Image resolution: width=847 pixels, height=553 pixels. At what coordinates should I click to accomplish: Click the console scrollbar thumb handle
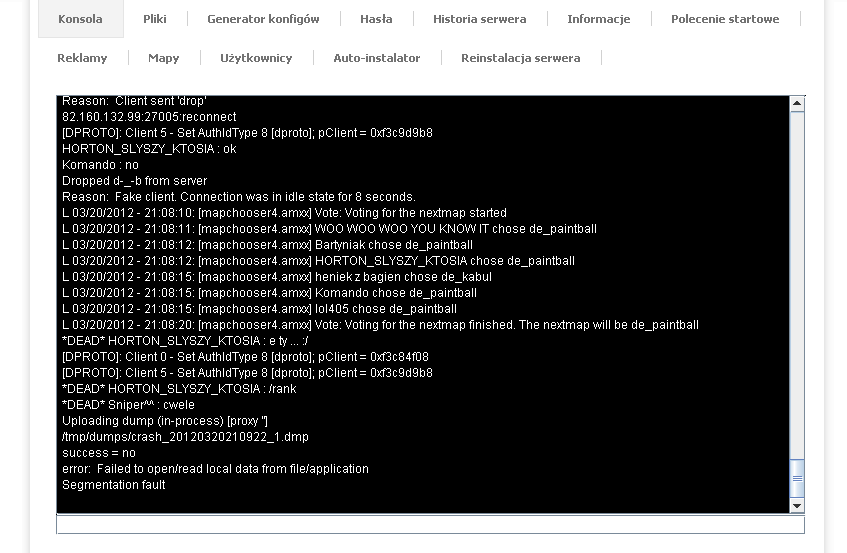797,479
